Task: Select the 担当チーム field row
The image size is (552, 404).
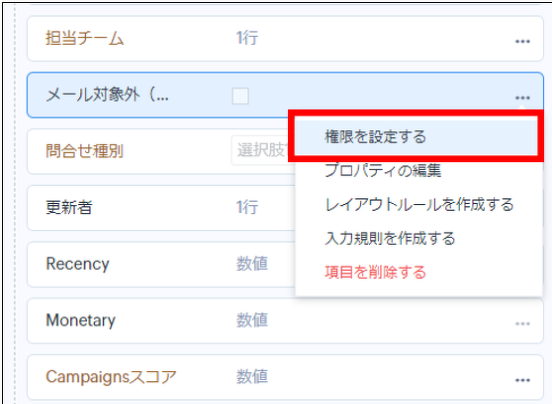Action: click(285, 39)
